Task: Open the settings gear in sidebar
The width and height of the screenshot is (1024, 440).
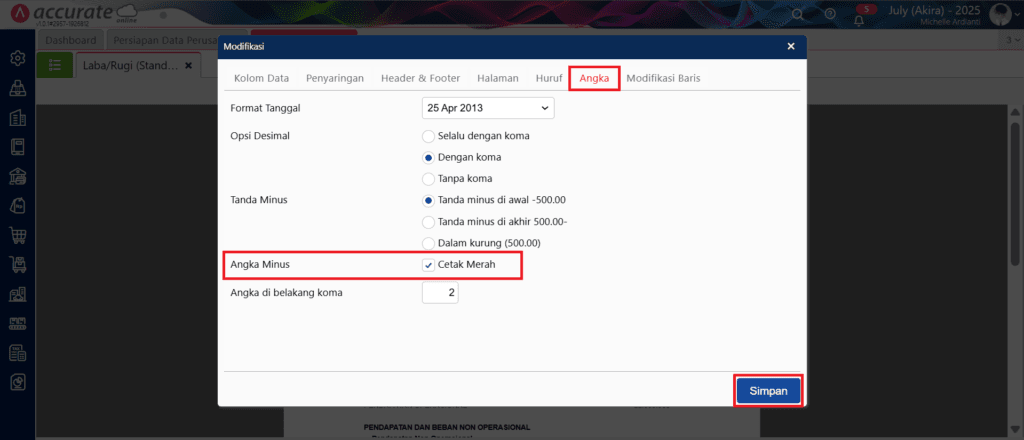Action: (17, 58)
